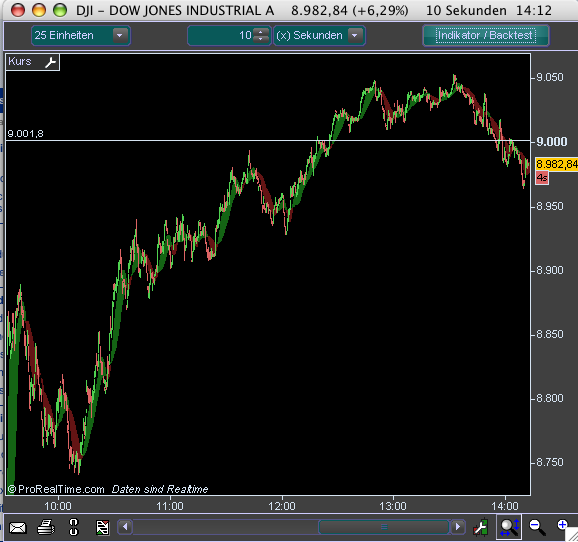This screenshot has width=578, height=542.
Task: Click the green zoom window button
Action: coord(60,11)
